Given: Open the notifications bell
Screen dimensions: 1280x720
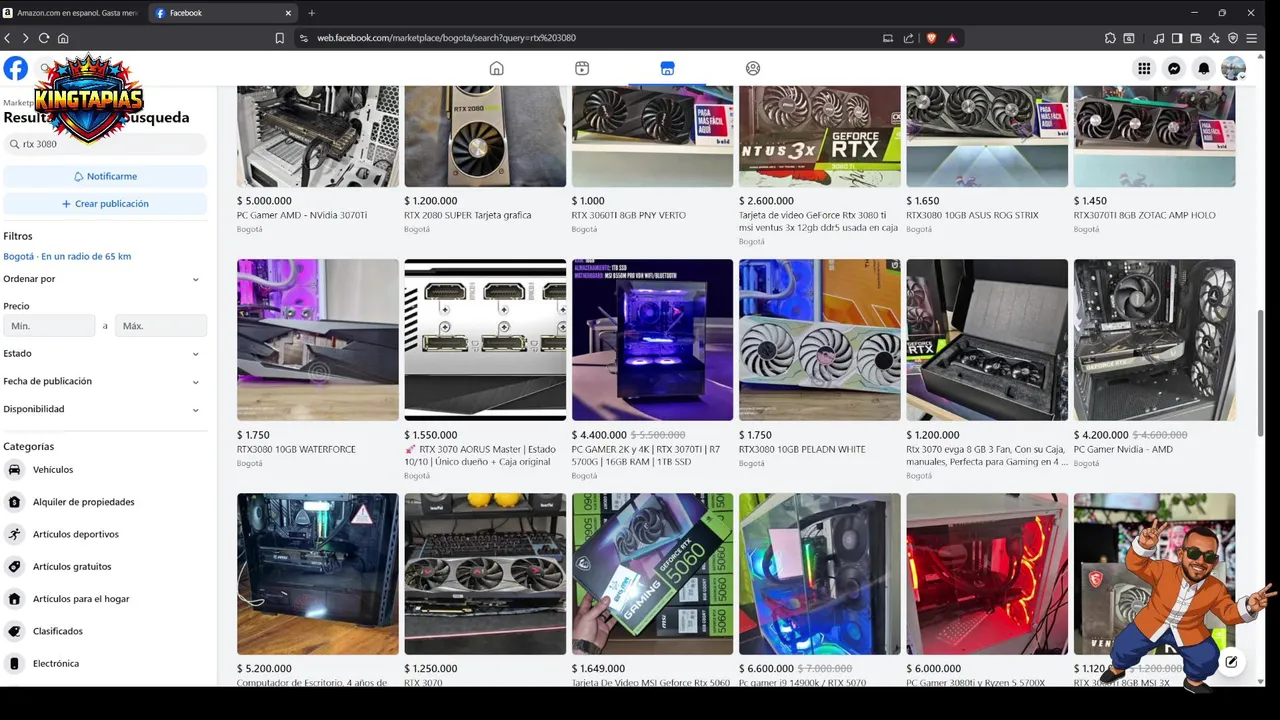Looking at the screenshot, I should click(1204, 68).
